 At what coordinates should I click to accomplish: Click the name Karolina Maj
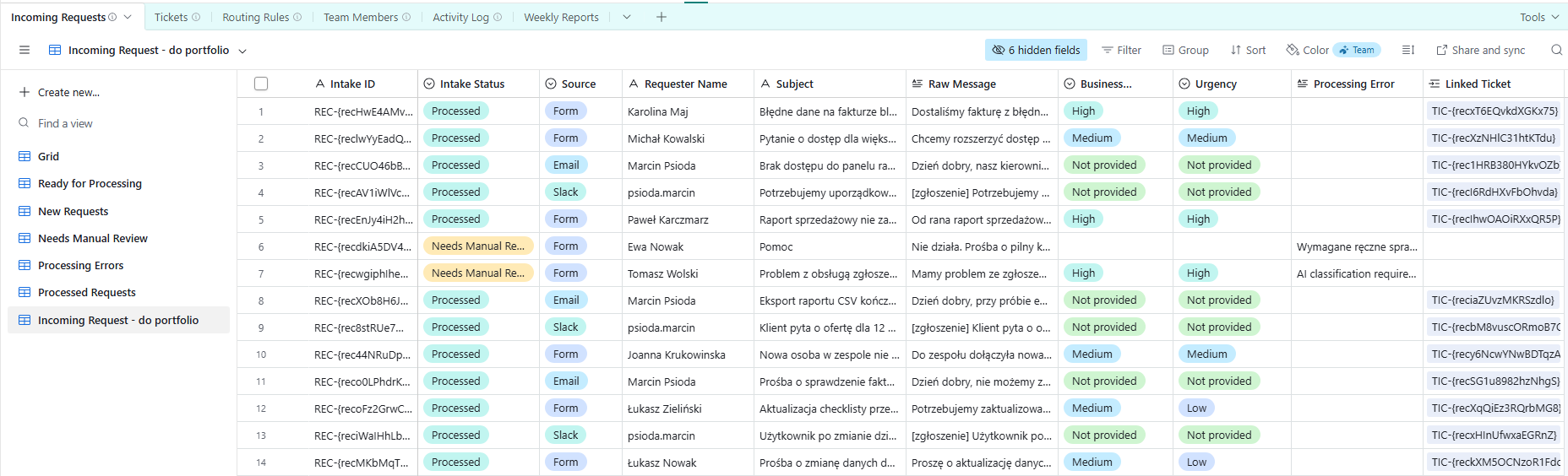[x=657, y=111]
